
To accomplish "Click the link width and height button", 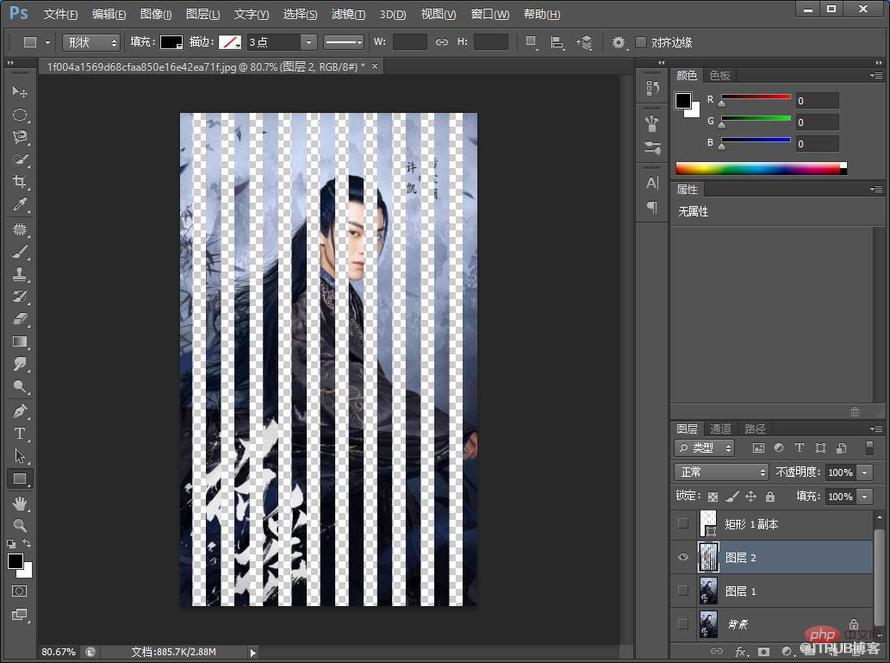I will [x=442, y=42].
